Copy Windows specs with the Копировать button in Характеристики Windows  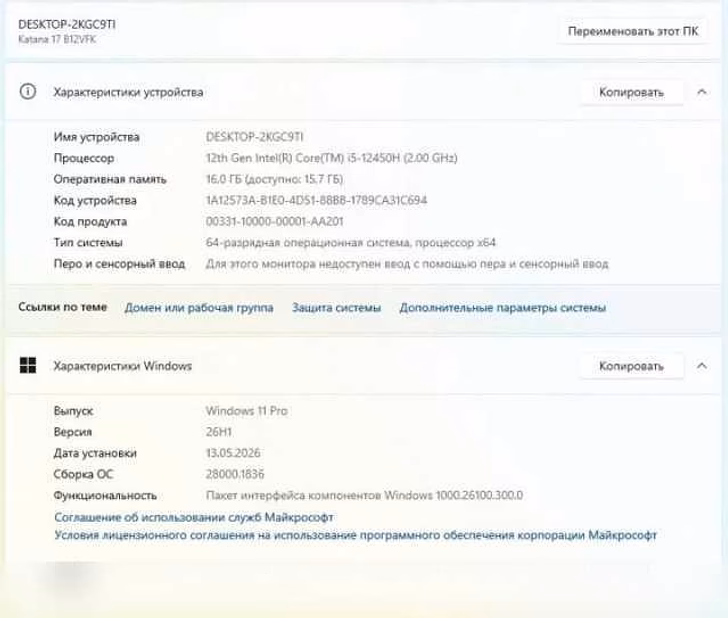click(631, 366)
